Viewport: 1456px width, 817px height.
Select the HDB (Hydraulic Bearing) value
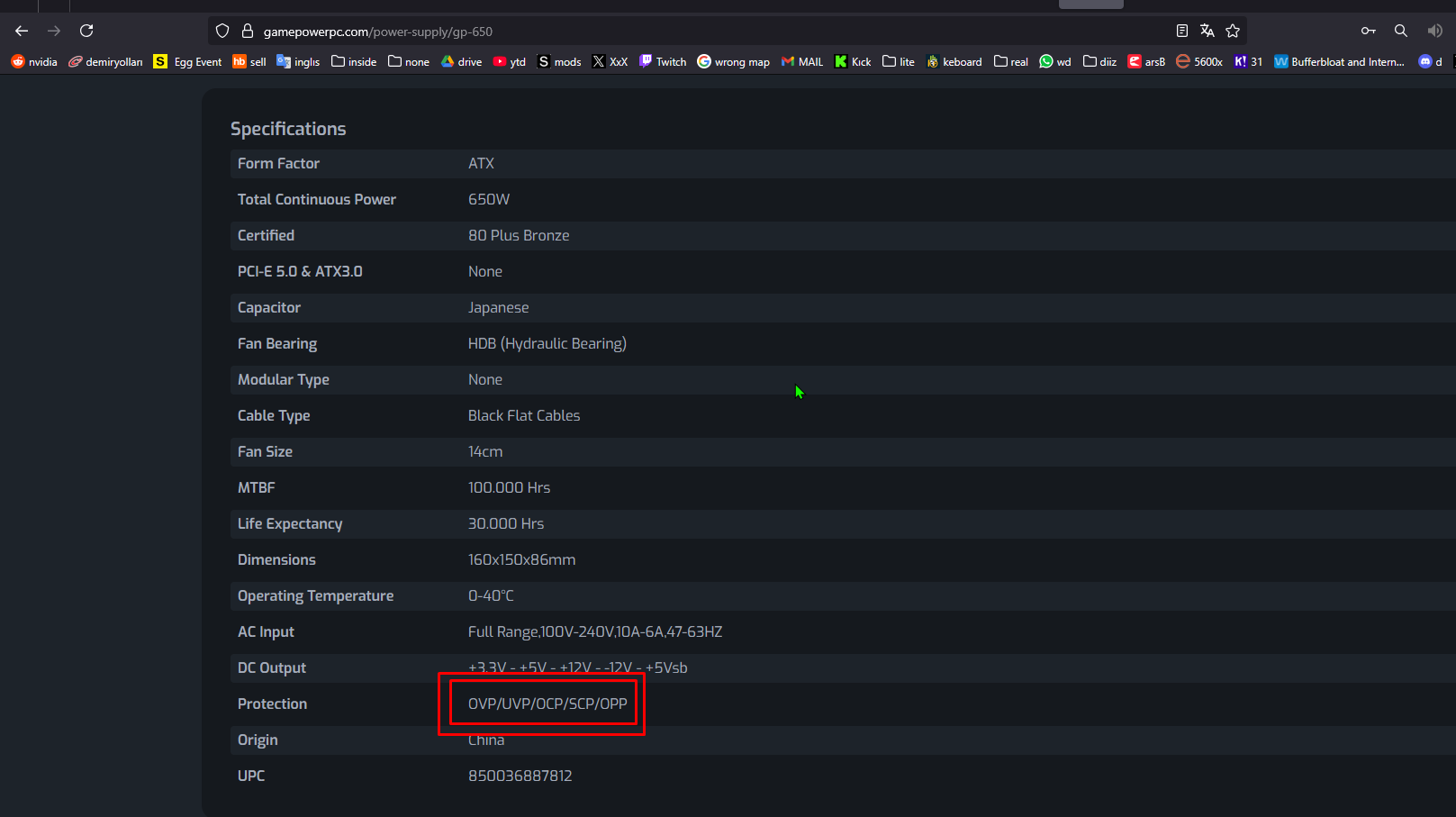[547, 343]
